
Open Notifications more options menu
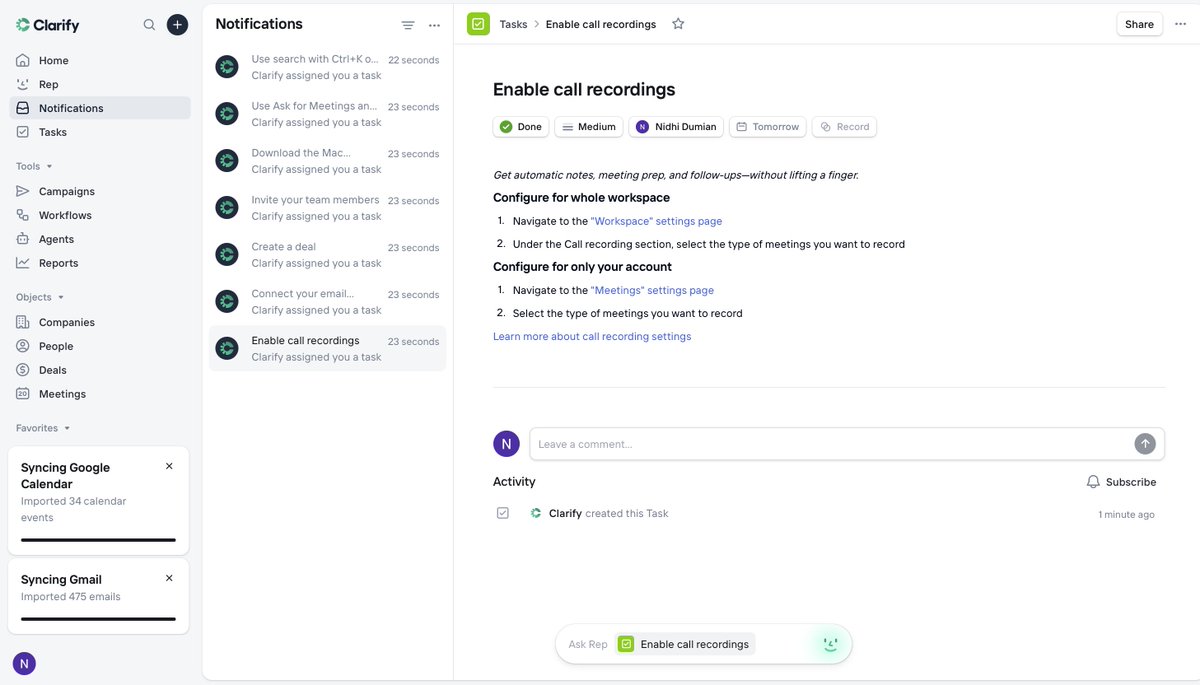(x=434, y=25)
